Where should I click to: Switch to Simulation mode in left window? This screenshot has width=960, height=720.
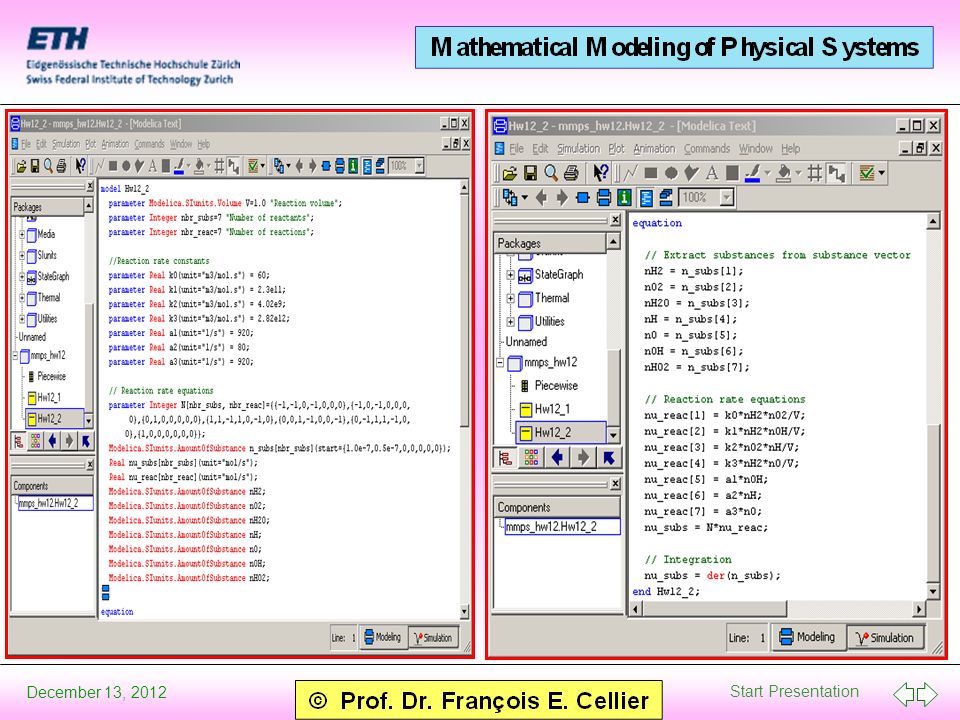tap(432, 638)
